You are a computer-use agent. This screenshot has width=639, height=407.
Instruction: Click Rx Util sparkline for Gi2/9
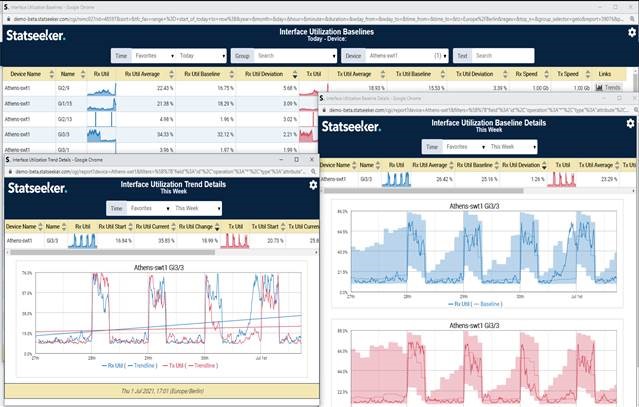(x=101, y=89)
